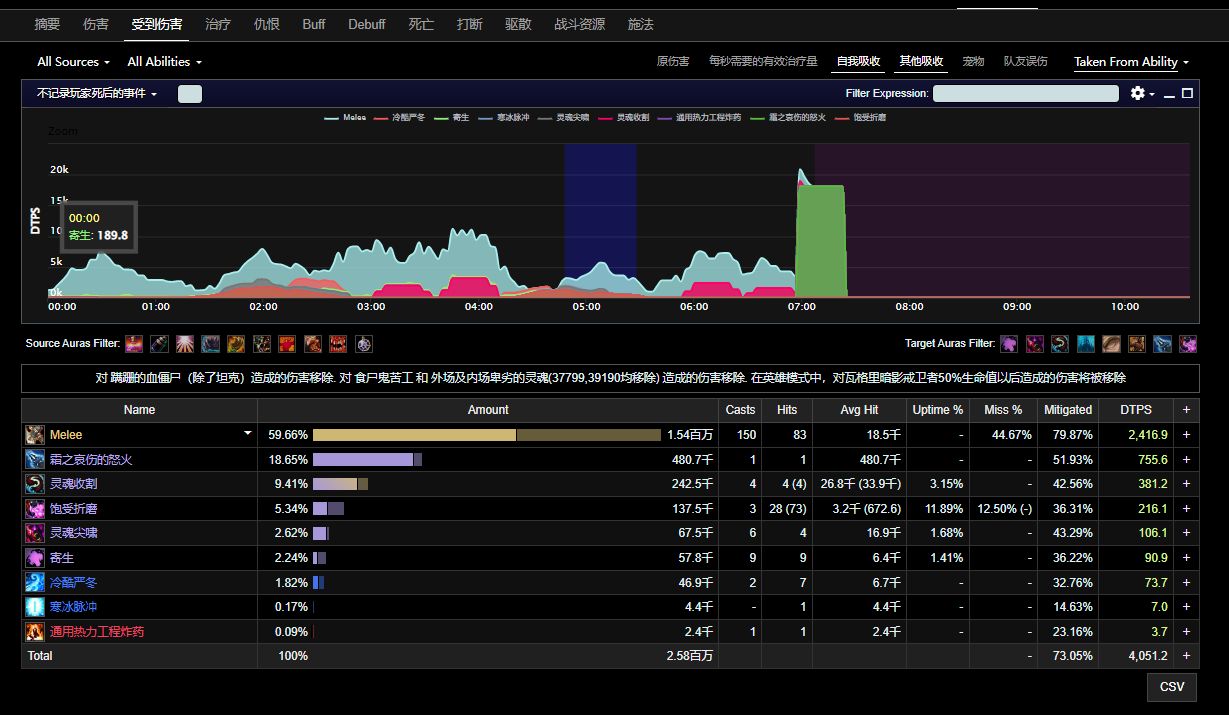
Task: Expand the Taken From Ability dropdown
Action: [x=1131, y=62]
